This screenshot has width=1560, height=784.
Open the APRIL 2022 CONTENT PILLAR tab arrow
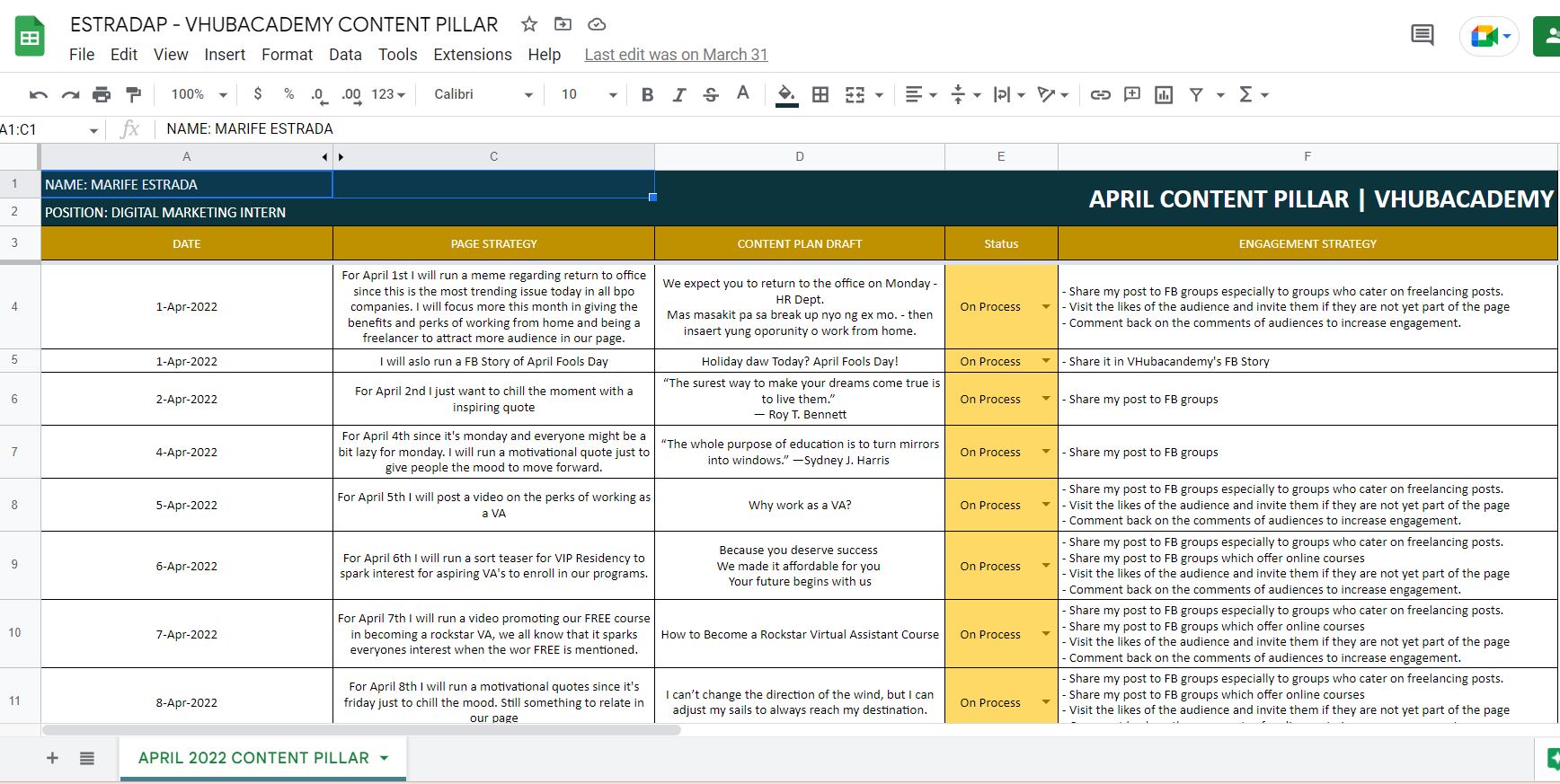tap(385, 758)
